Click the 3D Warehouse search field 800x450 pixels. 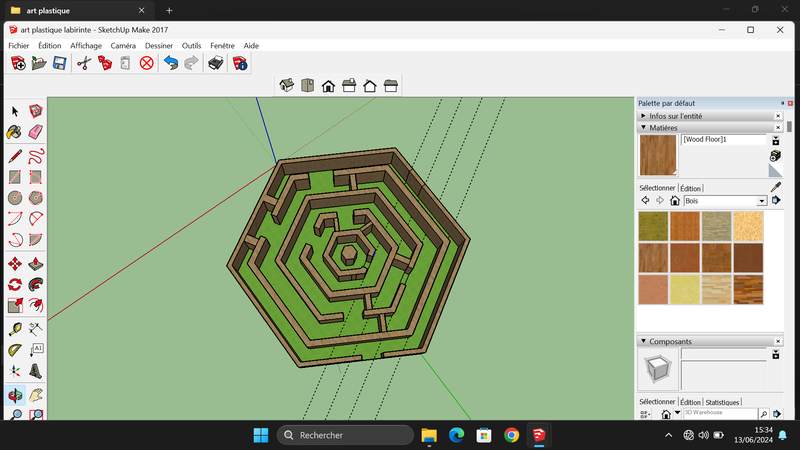click(719, 413)
